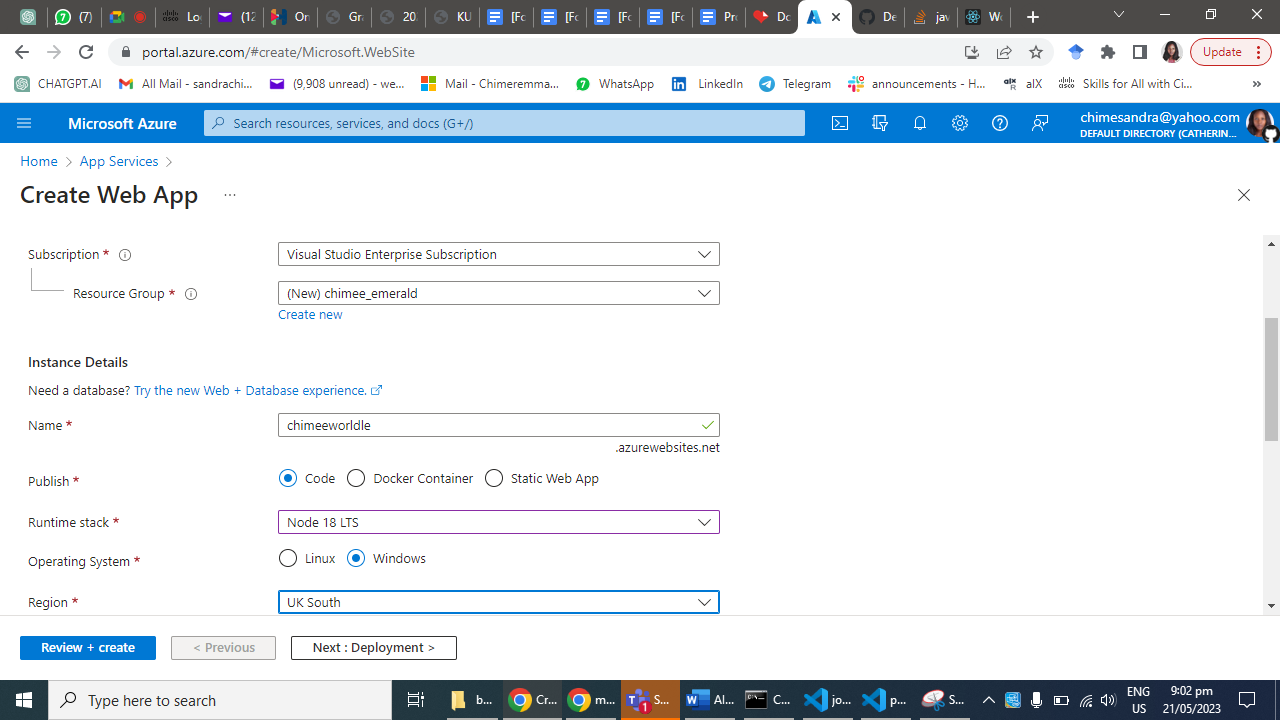Show info tooltip for Subscription

[125, 255]
